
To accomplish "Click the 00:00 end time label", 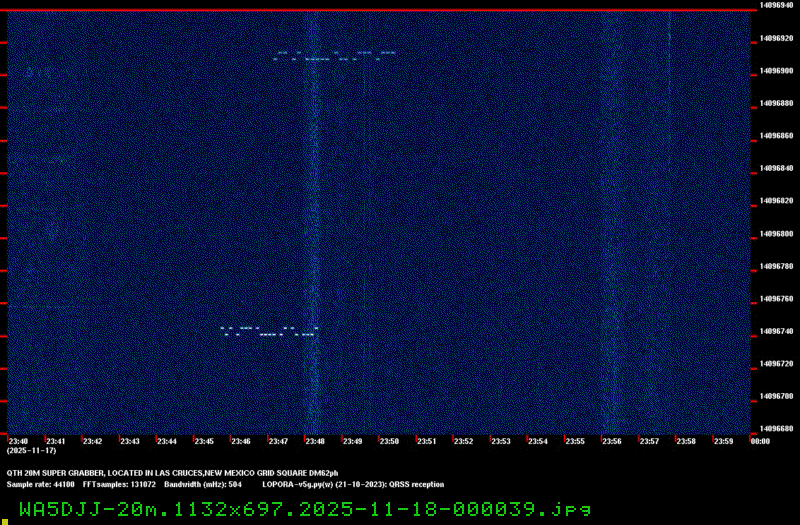I will (760, 441).
